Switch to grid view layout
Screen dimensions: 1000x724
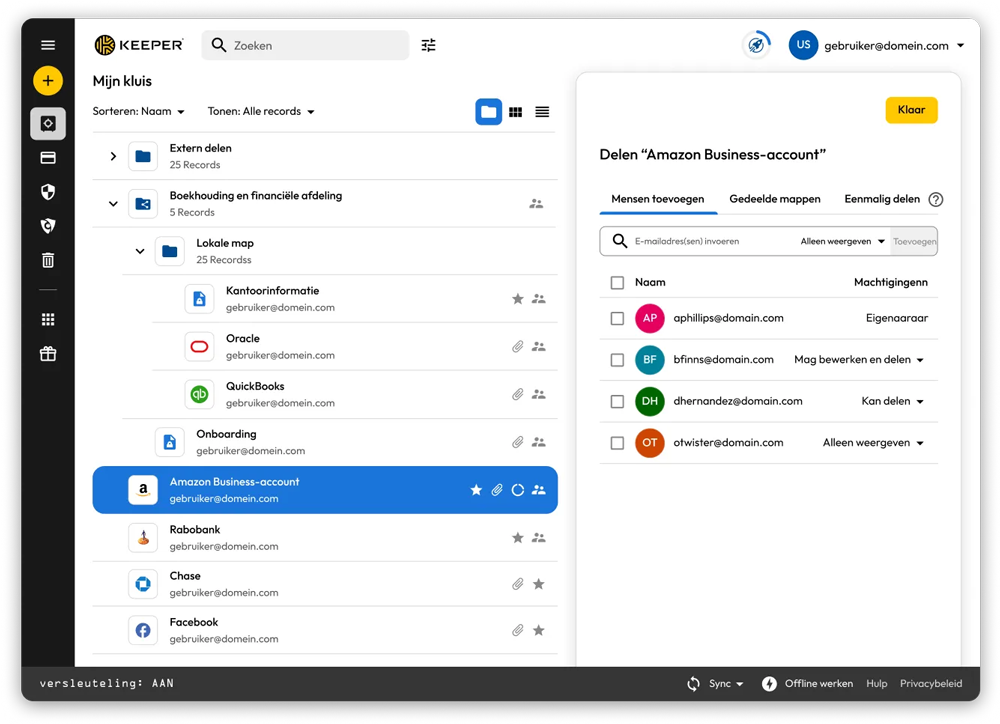(x=515, y=112)
